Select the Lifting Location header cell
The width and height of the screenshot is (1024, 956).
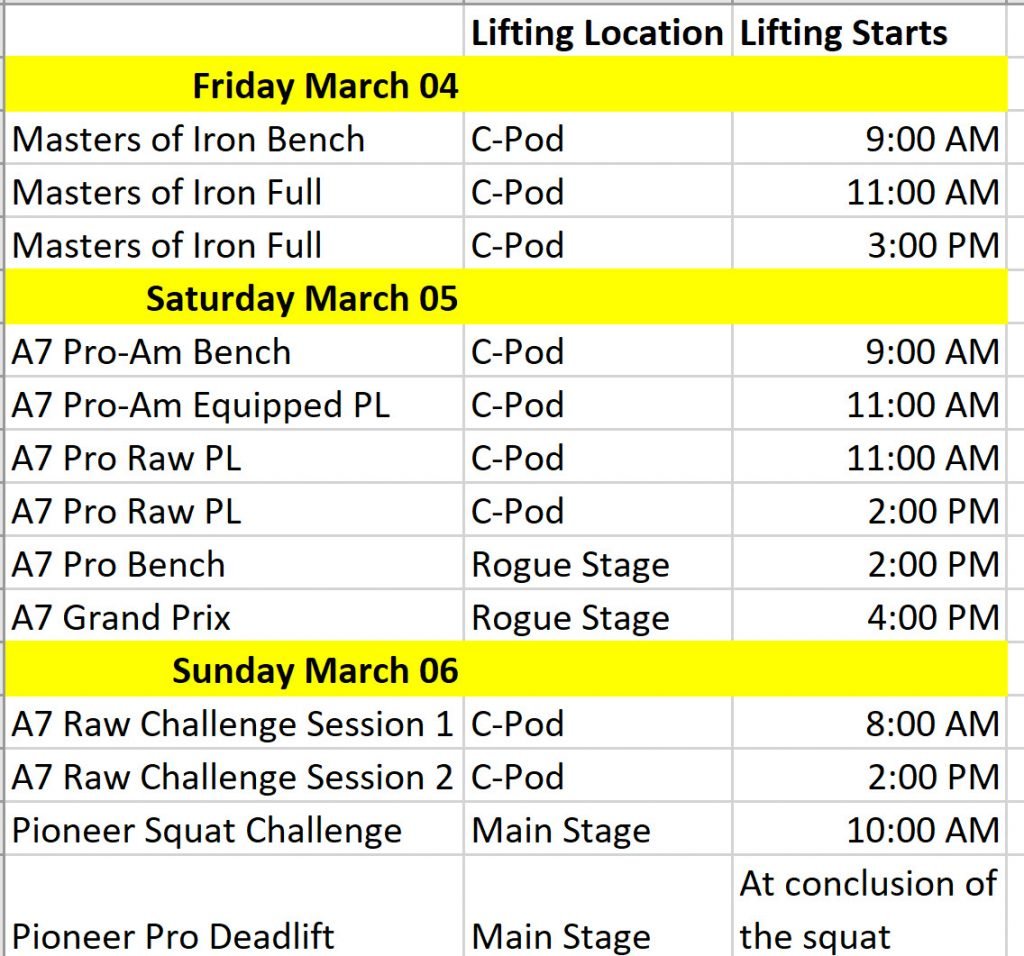(598, 31)
